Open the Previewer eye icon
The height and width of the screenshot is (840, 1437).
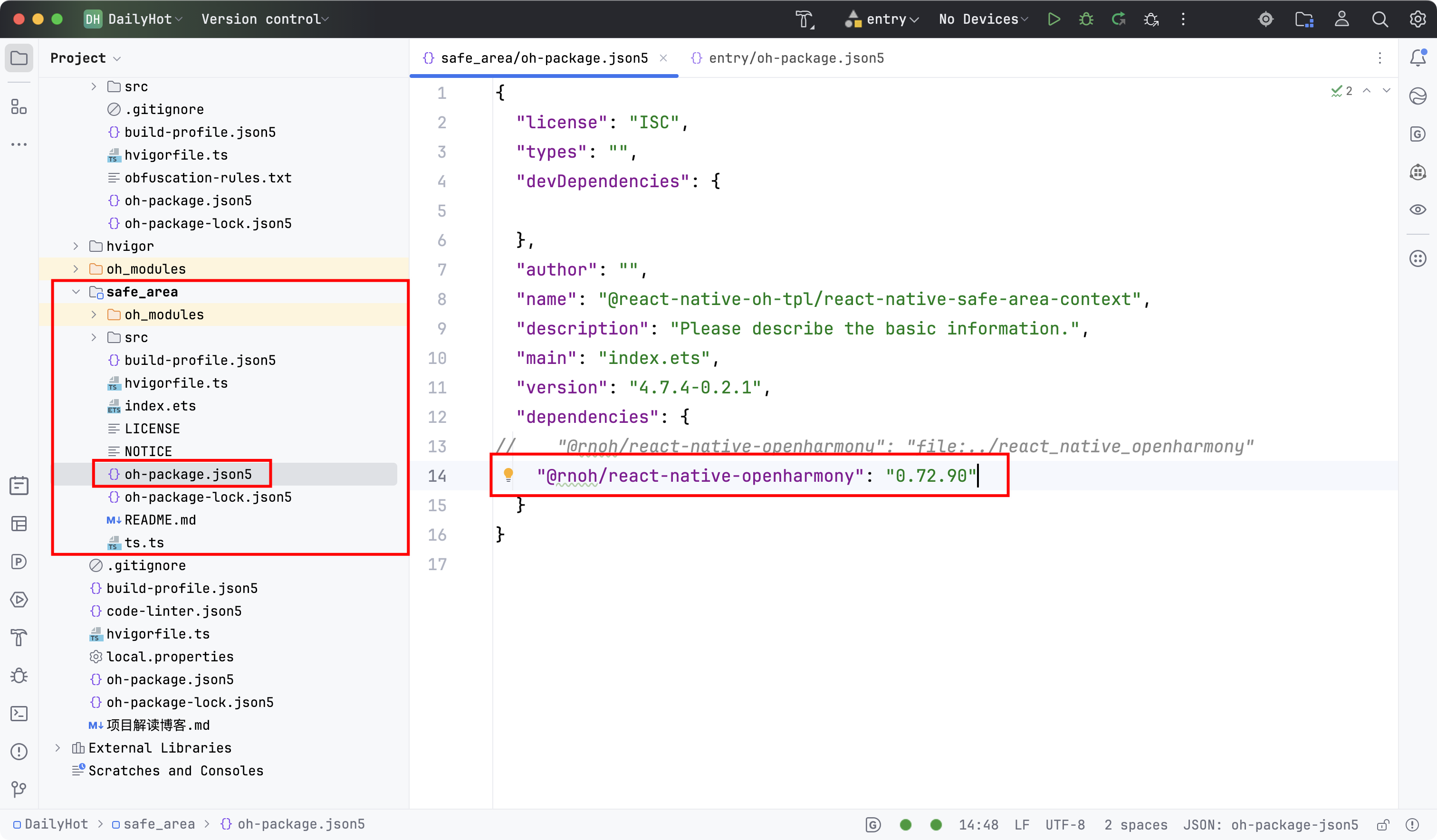tap(1418, 209)
